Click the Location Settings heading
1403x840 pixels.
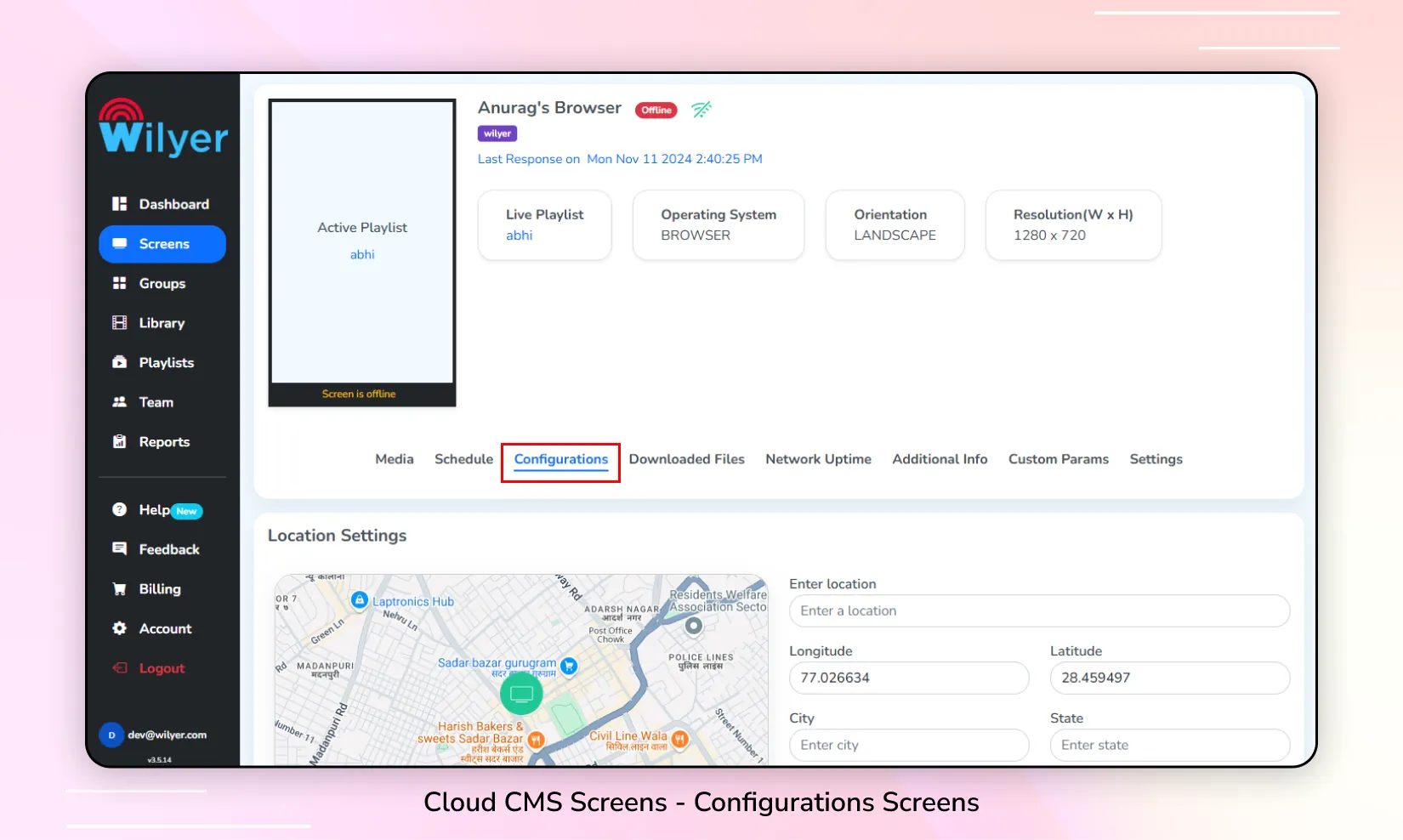(337, 536)
